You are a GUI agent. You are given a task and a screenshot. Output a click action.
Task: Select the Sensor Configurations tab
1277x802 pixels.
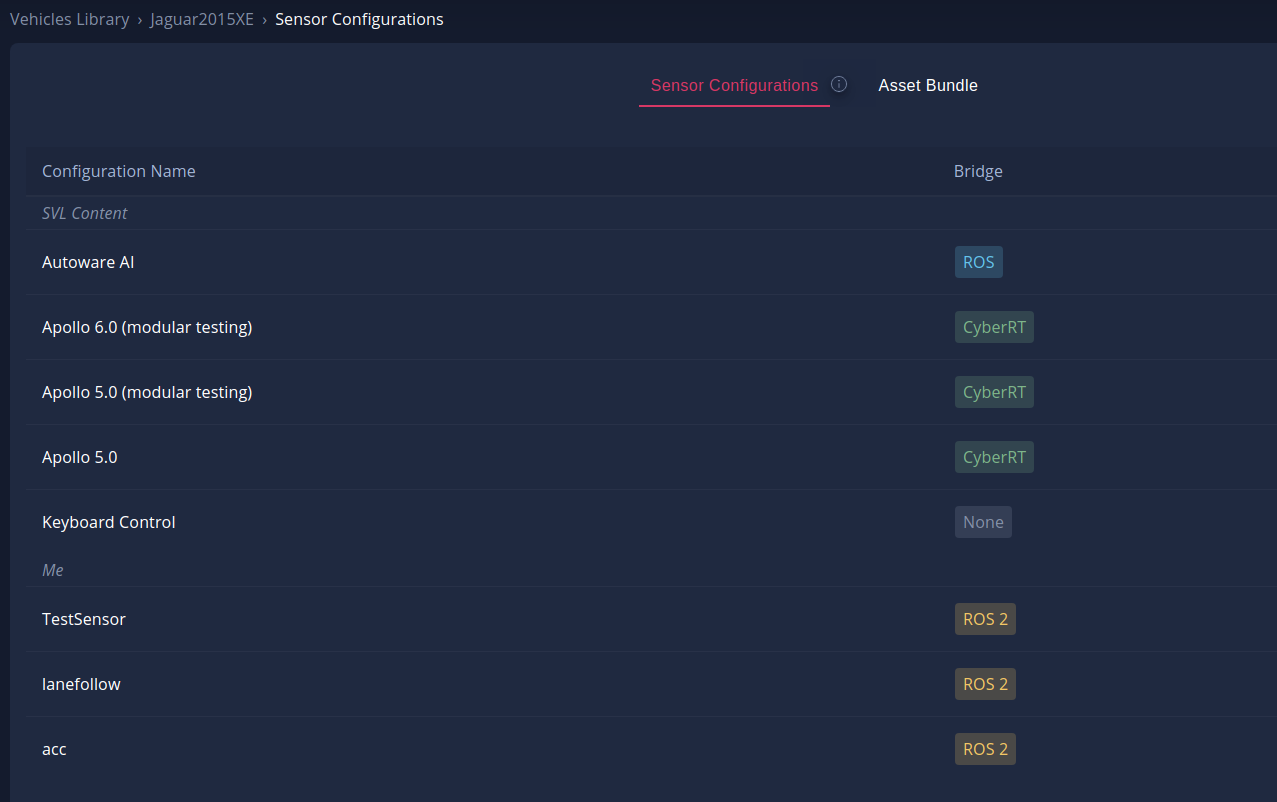click(734, 85)
